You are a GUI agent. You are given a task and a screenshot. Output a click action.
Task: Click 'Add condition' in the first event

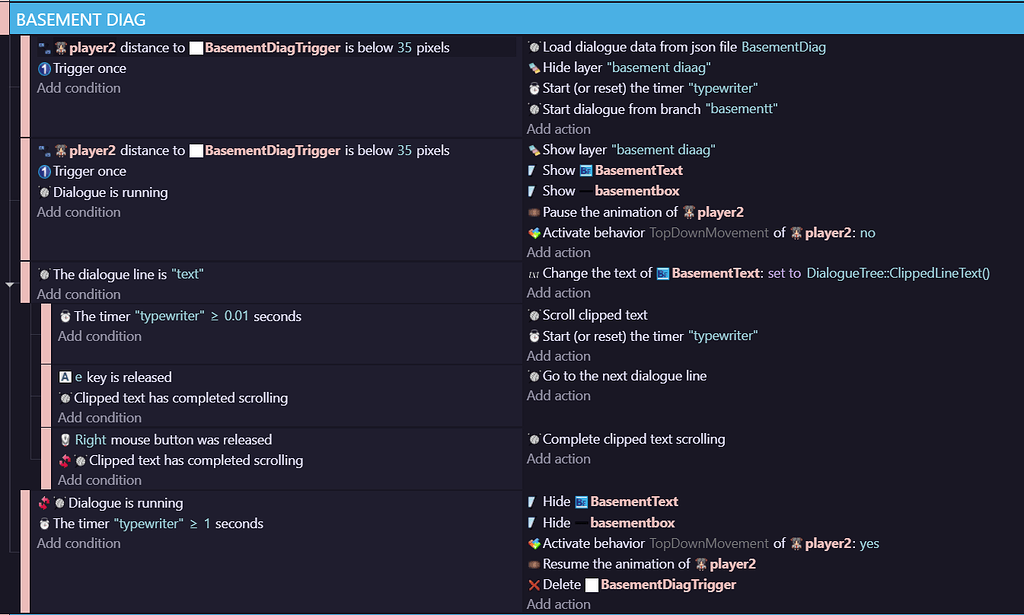(x=78, y=88)
